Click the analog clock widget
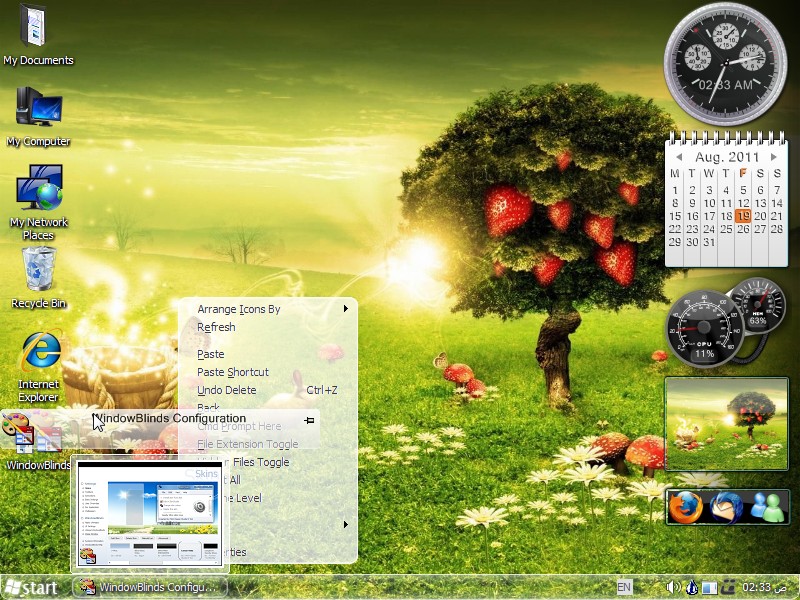This screenshot has width=800, height=600. (726, 64)
